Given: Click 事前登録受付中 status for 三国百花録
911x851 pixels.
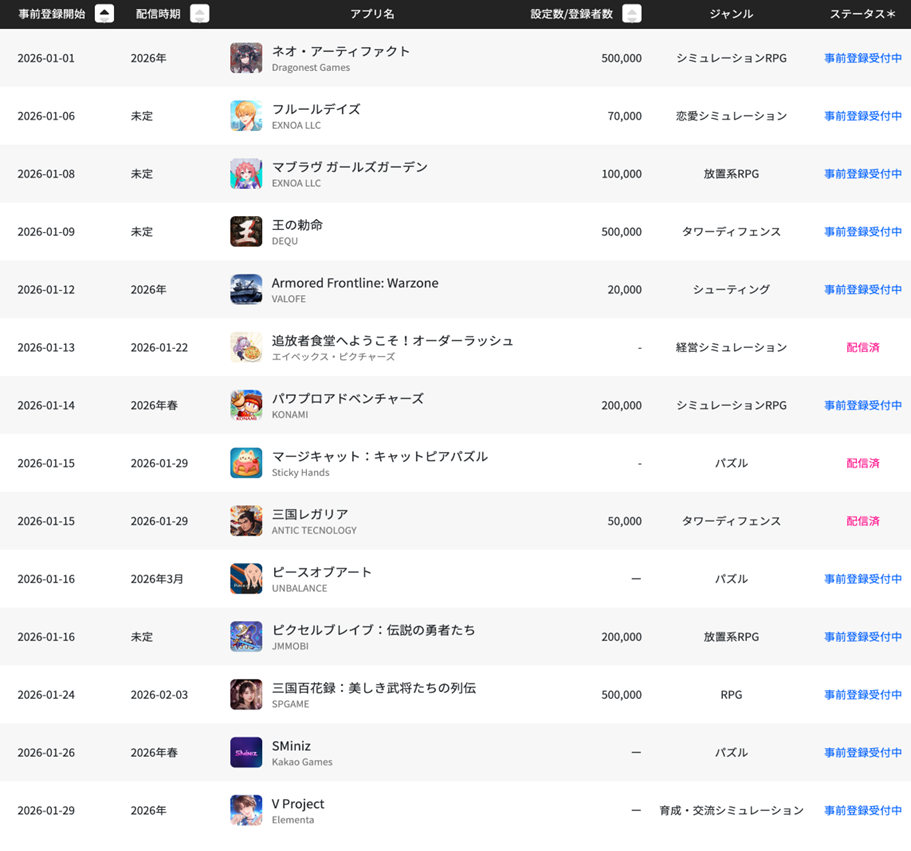Looking at the screenshot, I should click(862, 695).
